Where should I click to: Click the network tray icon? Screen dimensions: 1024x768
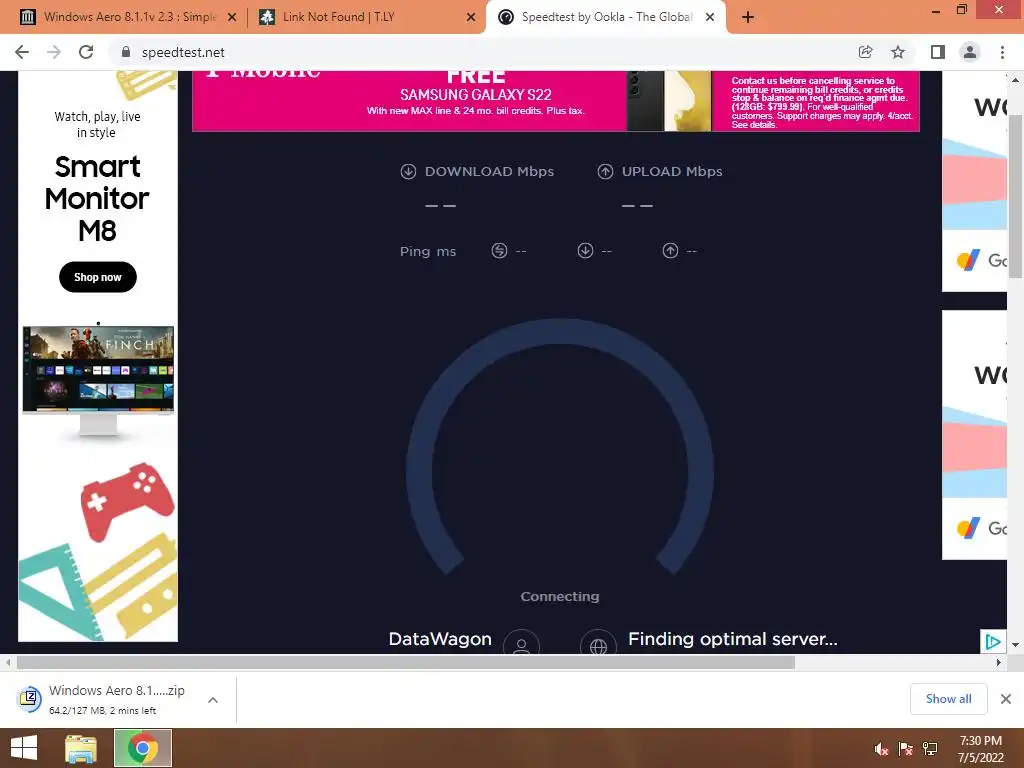click(929, 749)
